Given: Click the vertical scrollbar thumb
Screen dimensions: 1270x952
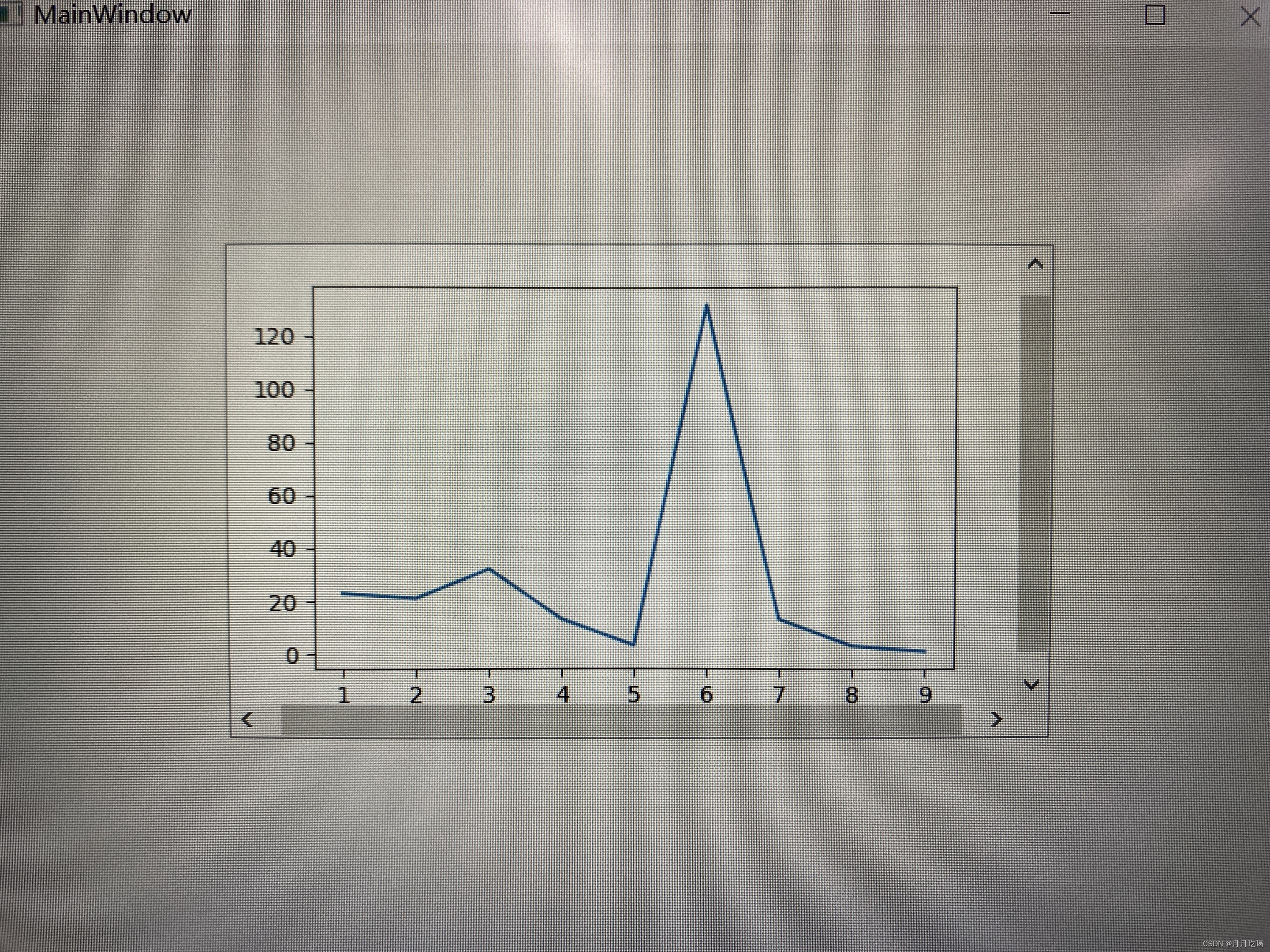Looking at the screenshot, I should [x=1035, y=473].
